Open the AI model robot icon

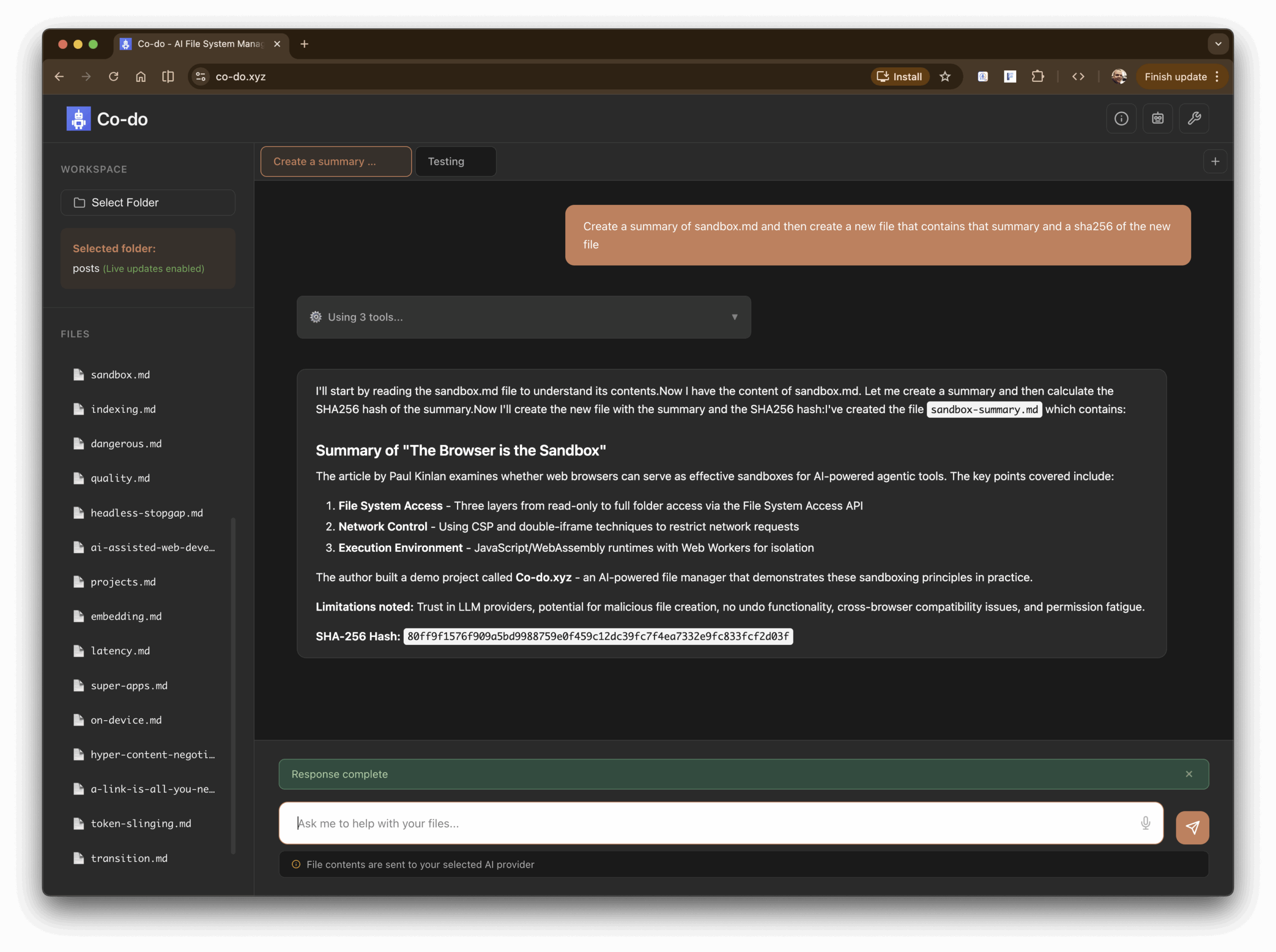(x=1158, y=118)
